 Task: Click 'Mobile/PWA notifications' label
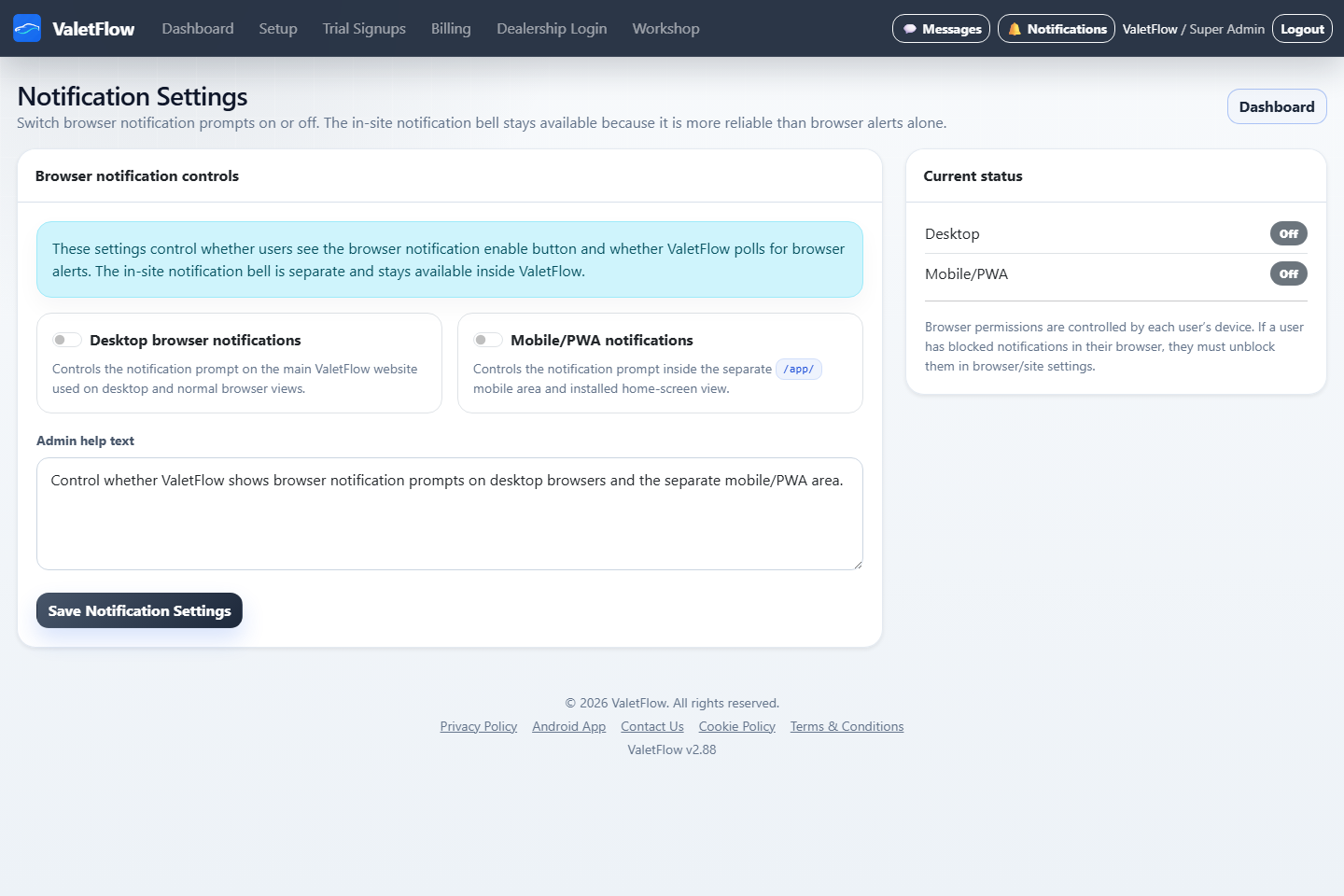pos(602,340)
